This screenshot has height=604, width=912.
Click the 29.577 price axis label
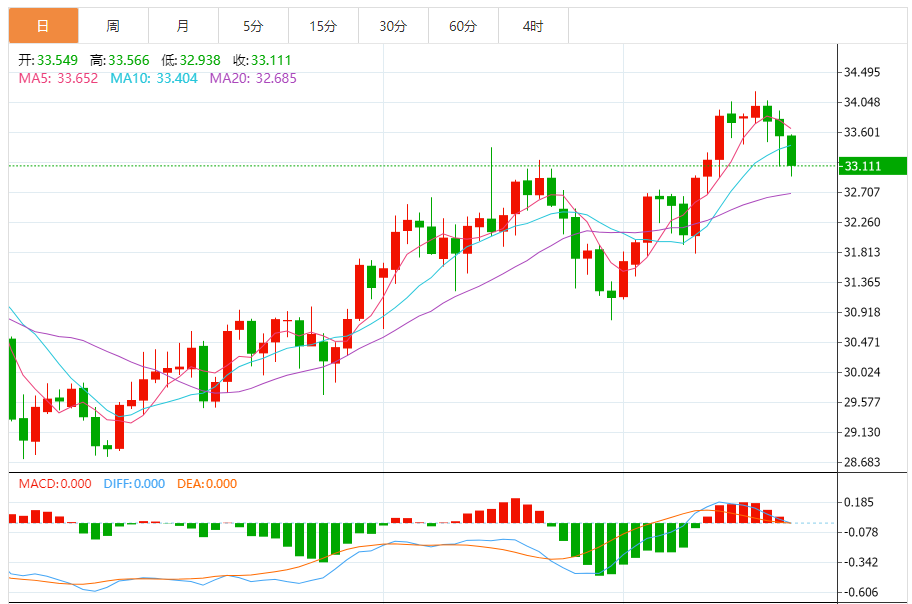point(862,402)
